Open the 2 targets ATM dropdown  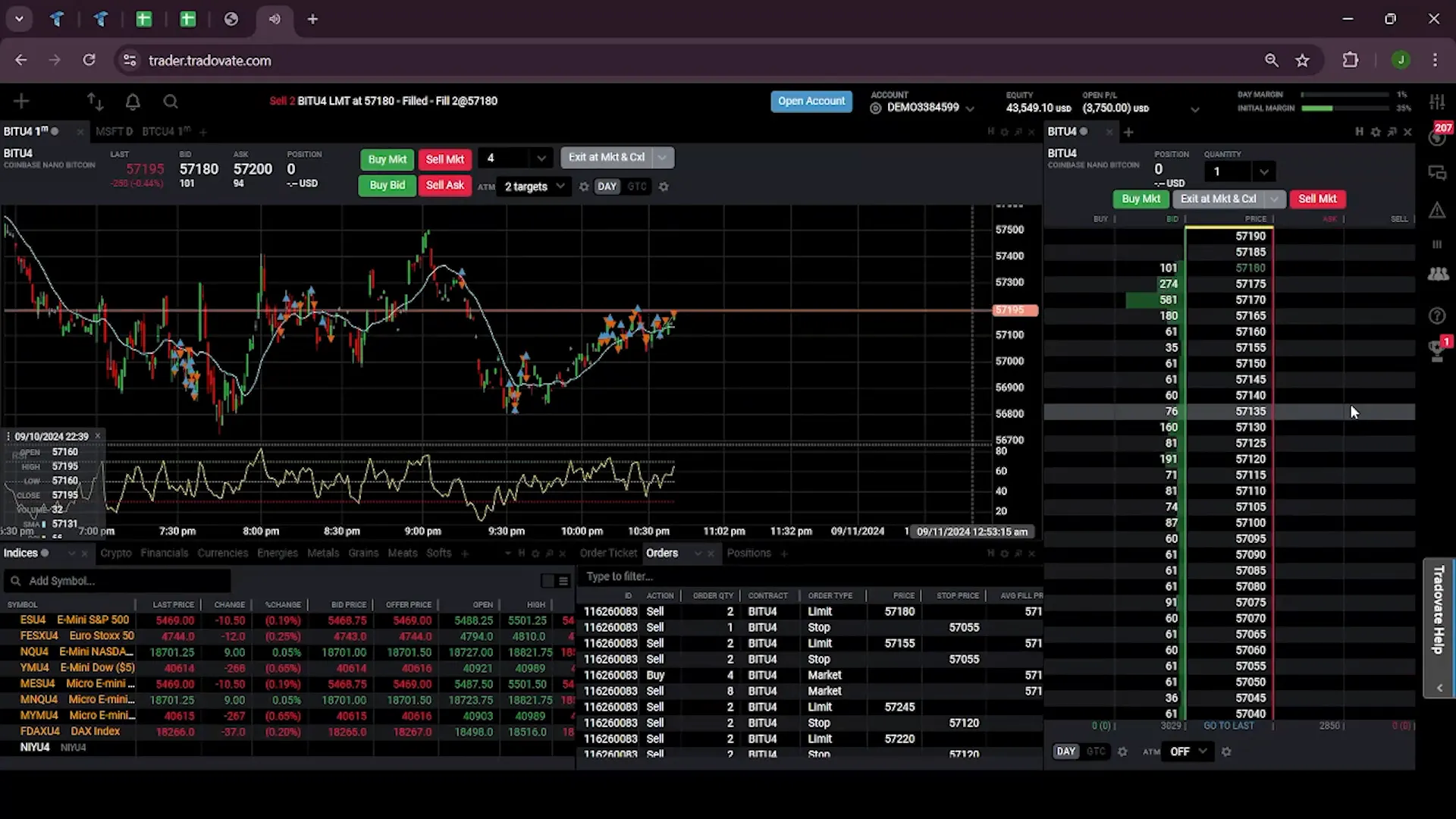[x=534, y=187]
